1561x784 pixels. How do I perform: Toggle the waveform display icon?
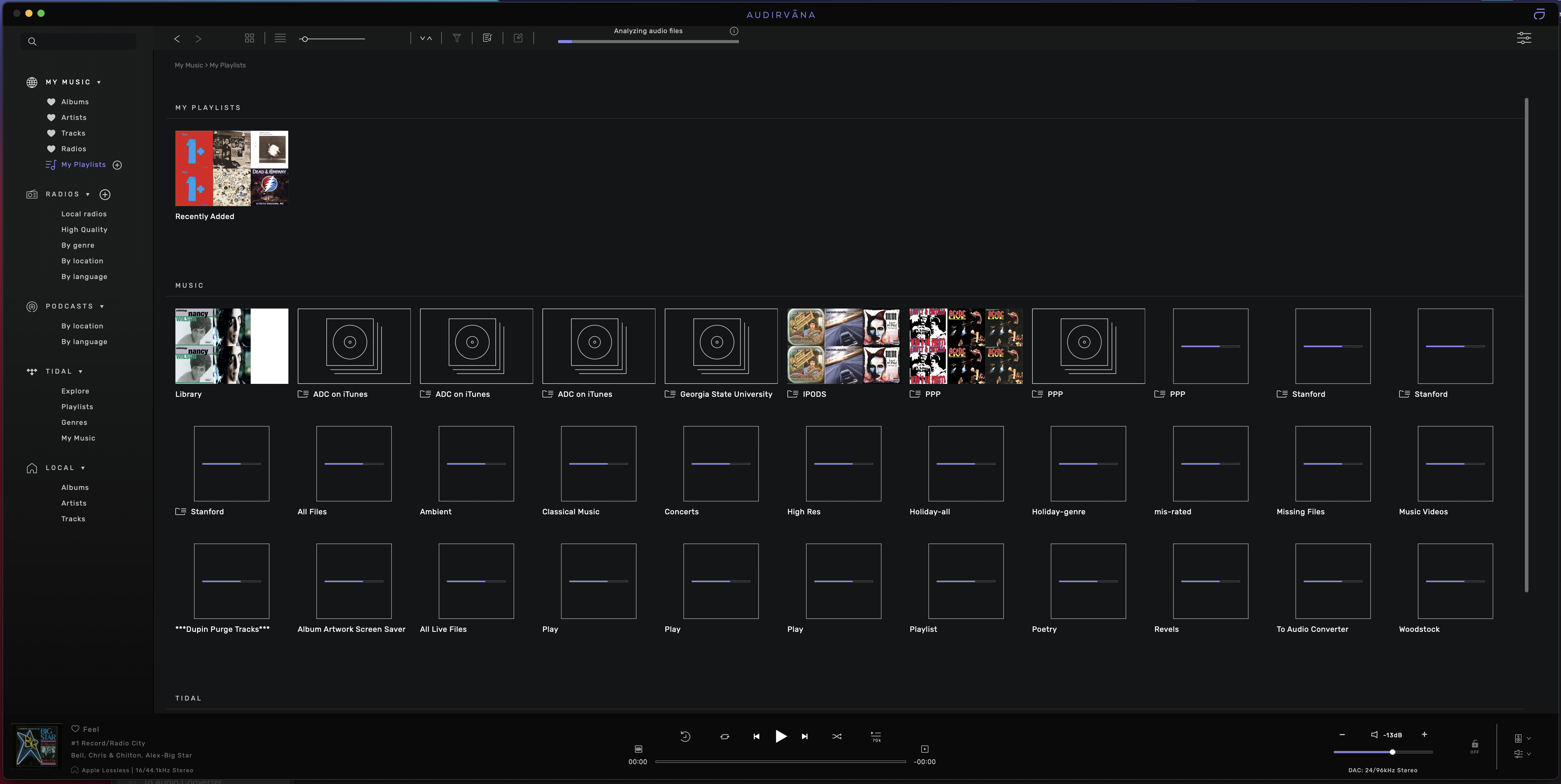[x=638, y=749]
